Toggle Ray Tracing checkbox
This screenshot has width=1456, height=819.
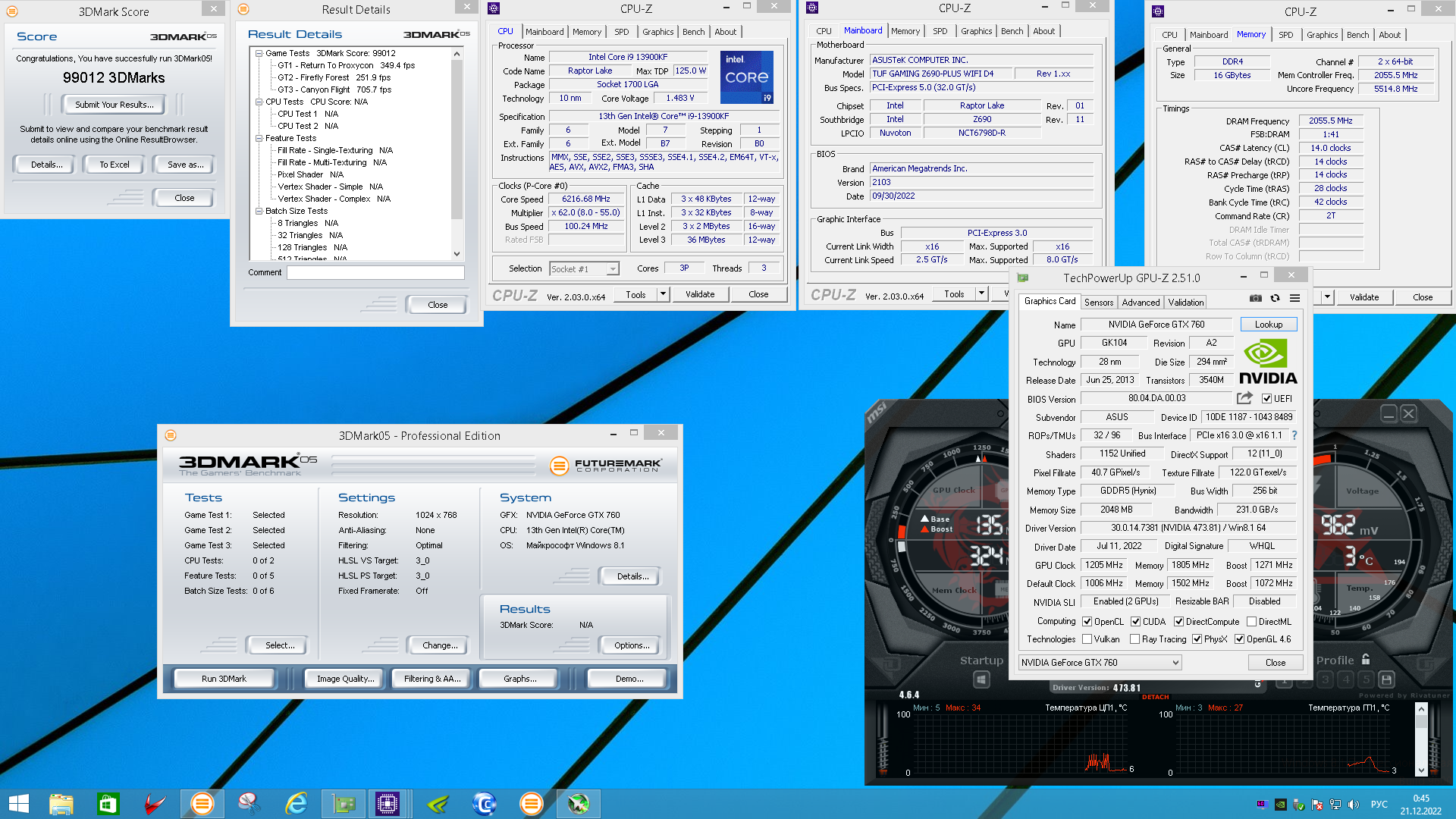(x=1135, y=639)
